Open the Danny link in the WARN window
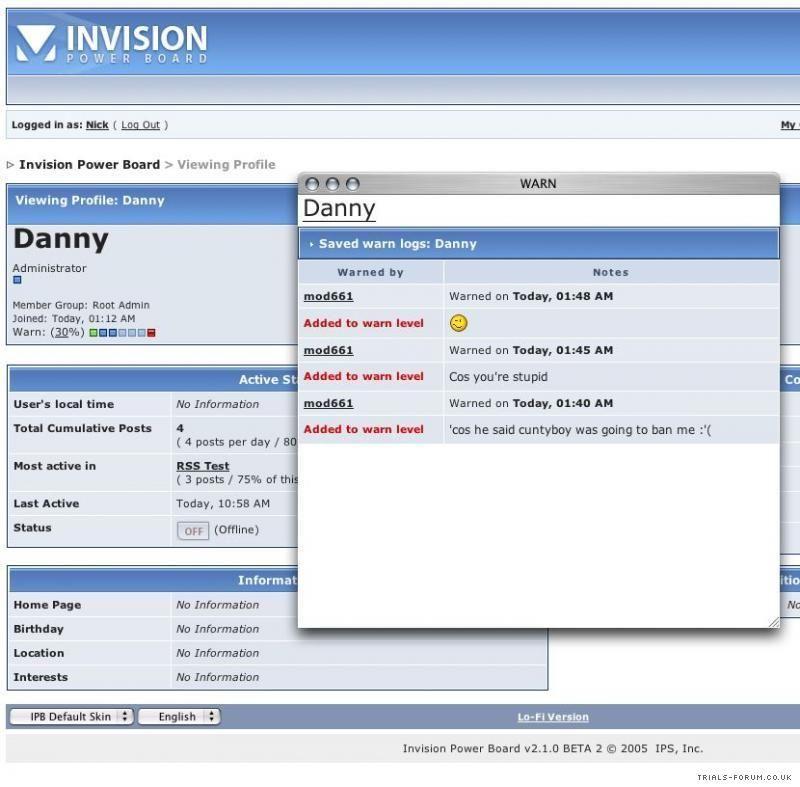Screen dimensions: 800x787 [339, 209]
